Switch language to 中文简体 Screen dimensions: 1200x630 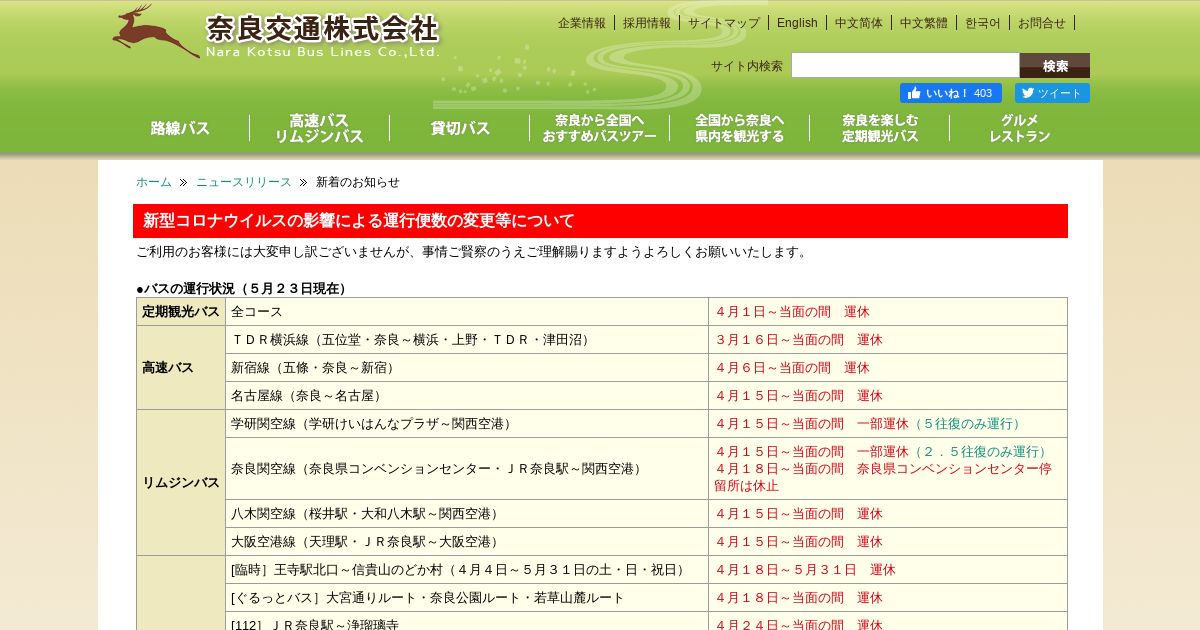click(x=859, y=23)
